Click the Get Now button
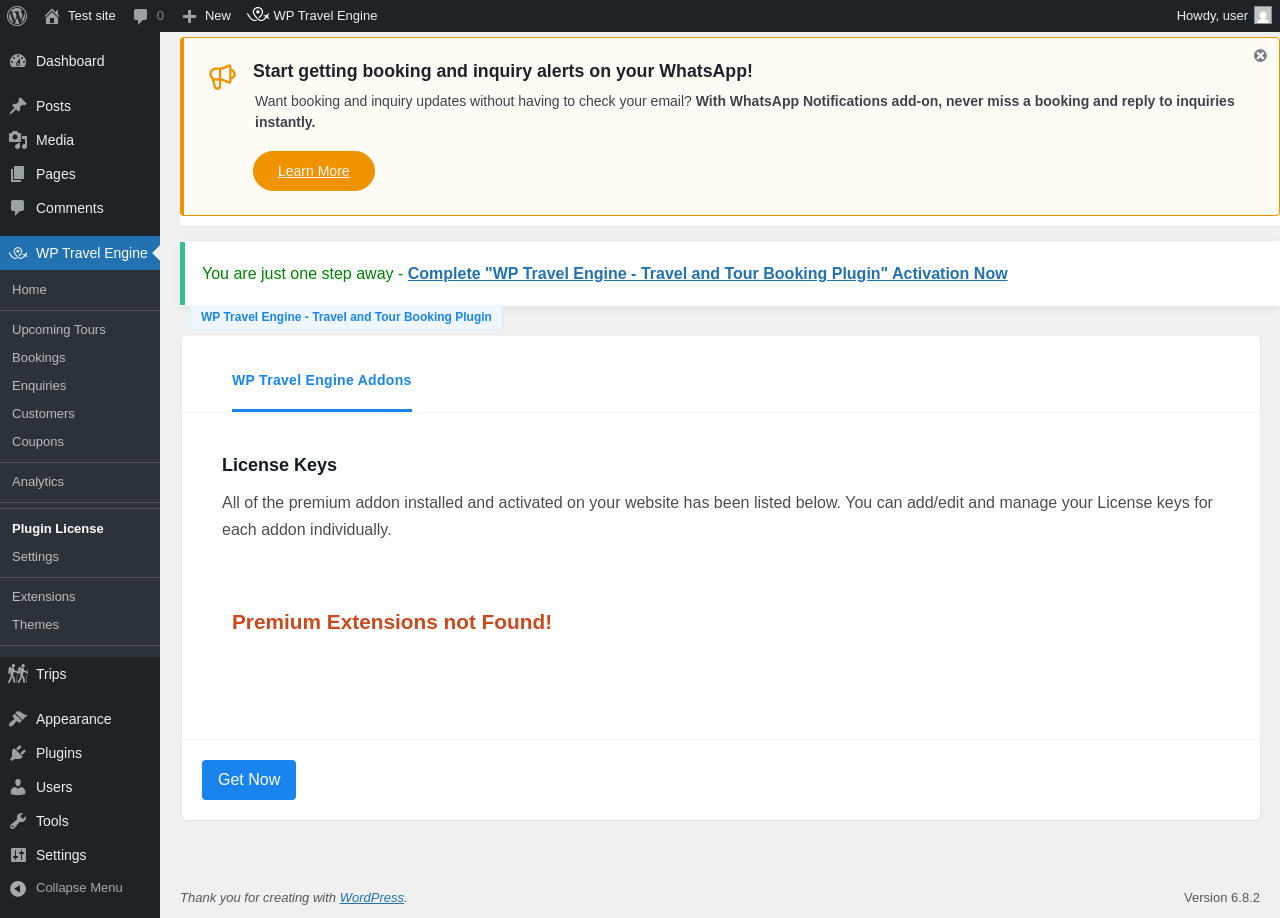 point(249,780)
